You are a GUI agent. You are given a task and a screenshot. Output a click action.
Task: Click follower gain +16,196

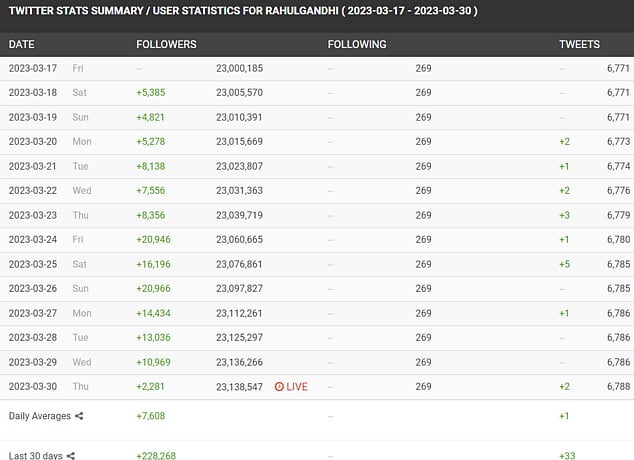(153, 264)
